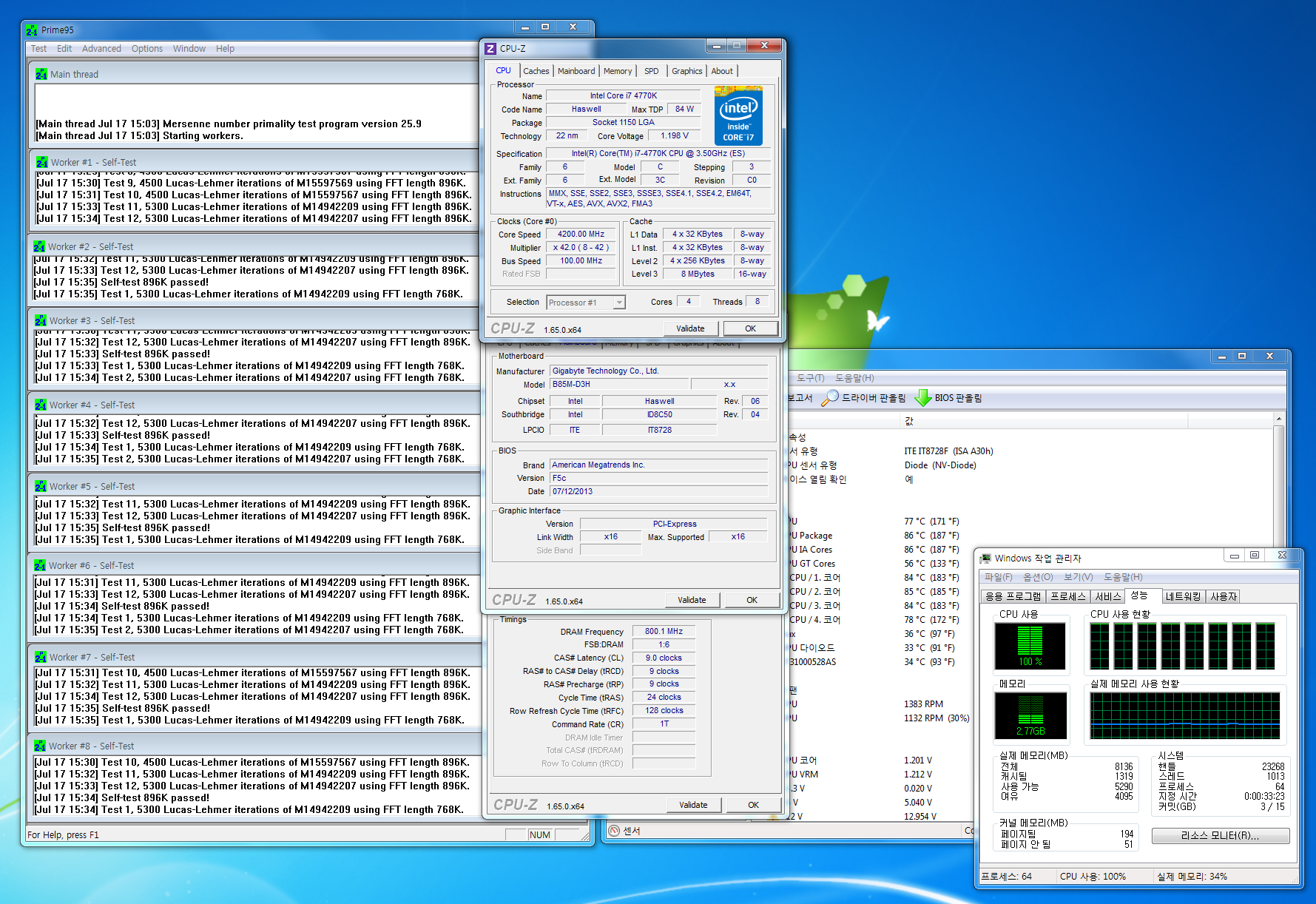The image size is (1316, 904).
Task: Click the green BIOS update arrow icon
Action: pyautogui.click(x=922, y=398)
